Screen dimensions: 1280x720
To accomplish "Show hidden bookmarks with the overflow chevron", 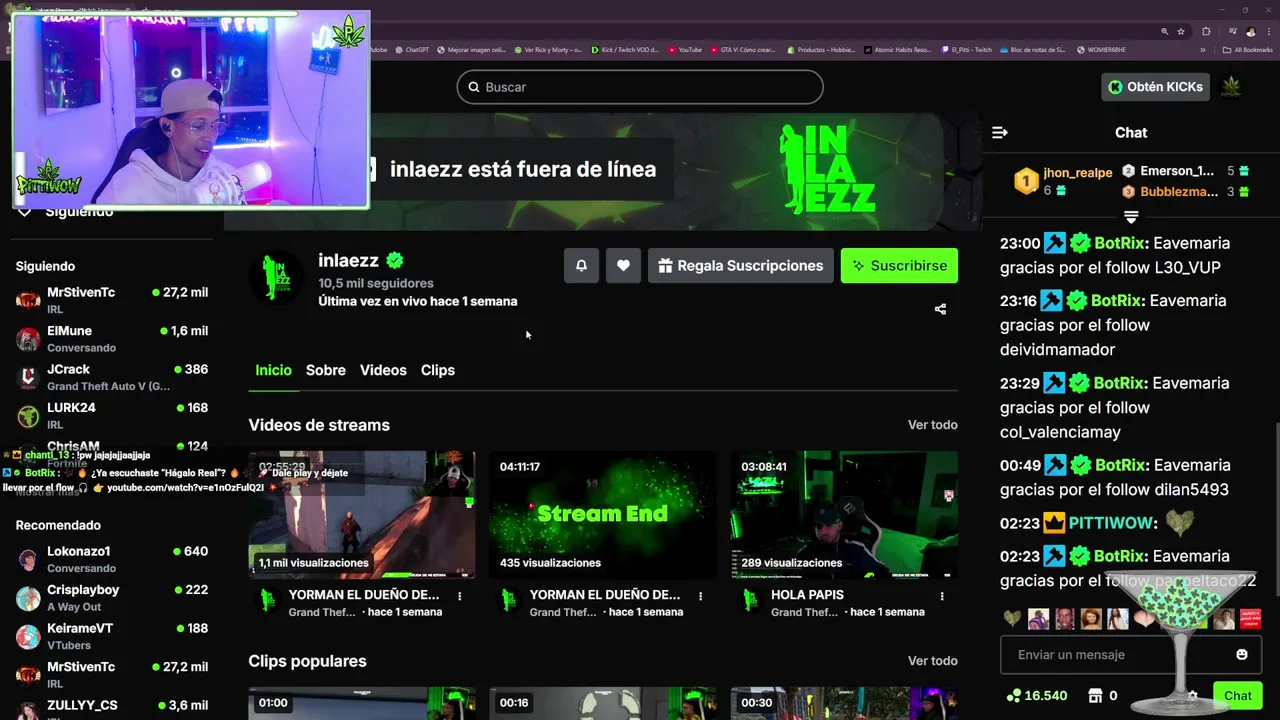I will click(1203, 50).
